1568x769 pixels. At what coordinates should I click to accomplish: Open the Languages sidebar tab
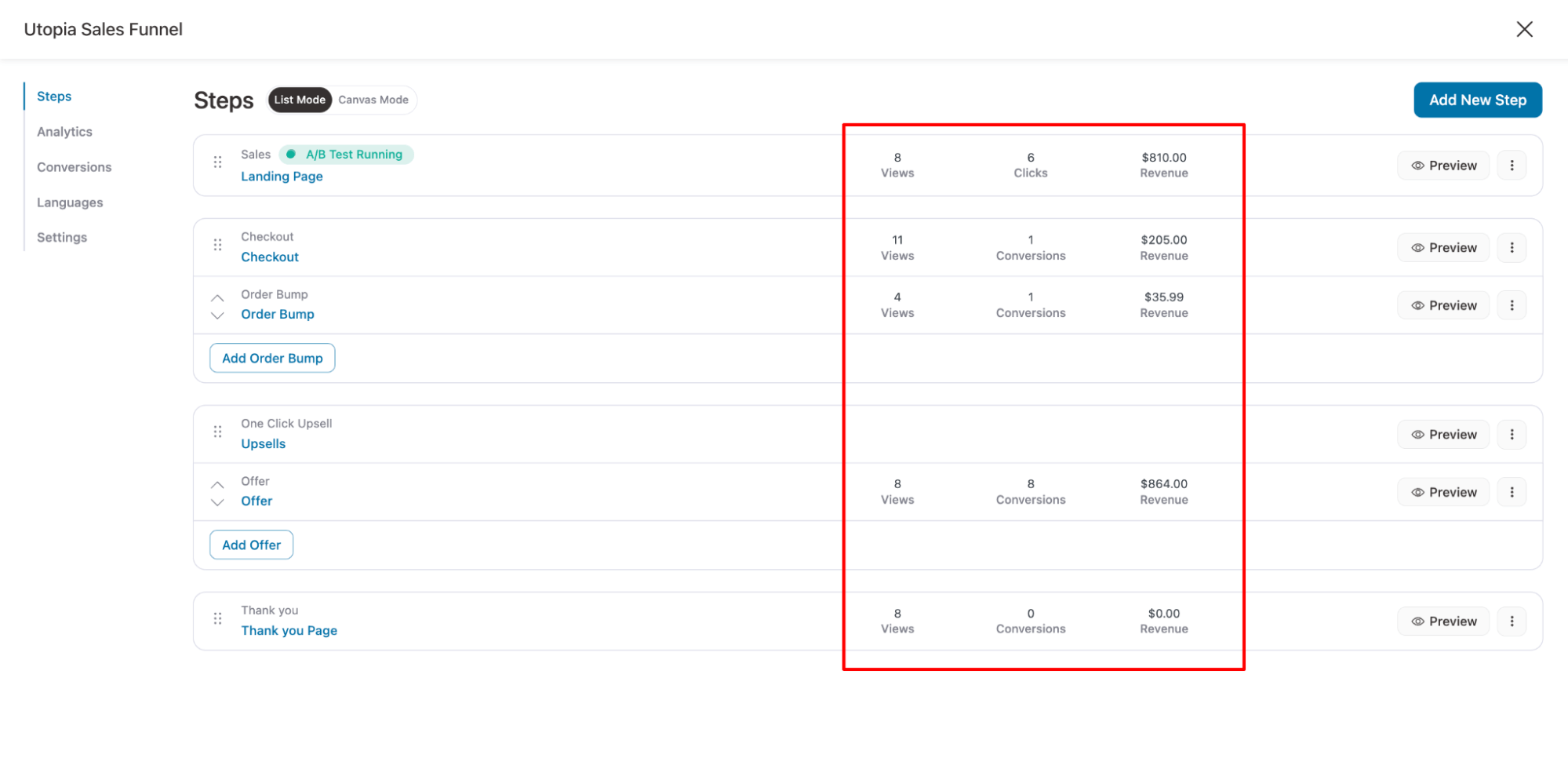(x=70, y=202)
